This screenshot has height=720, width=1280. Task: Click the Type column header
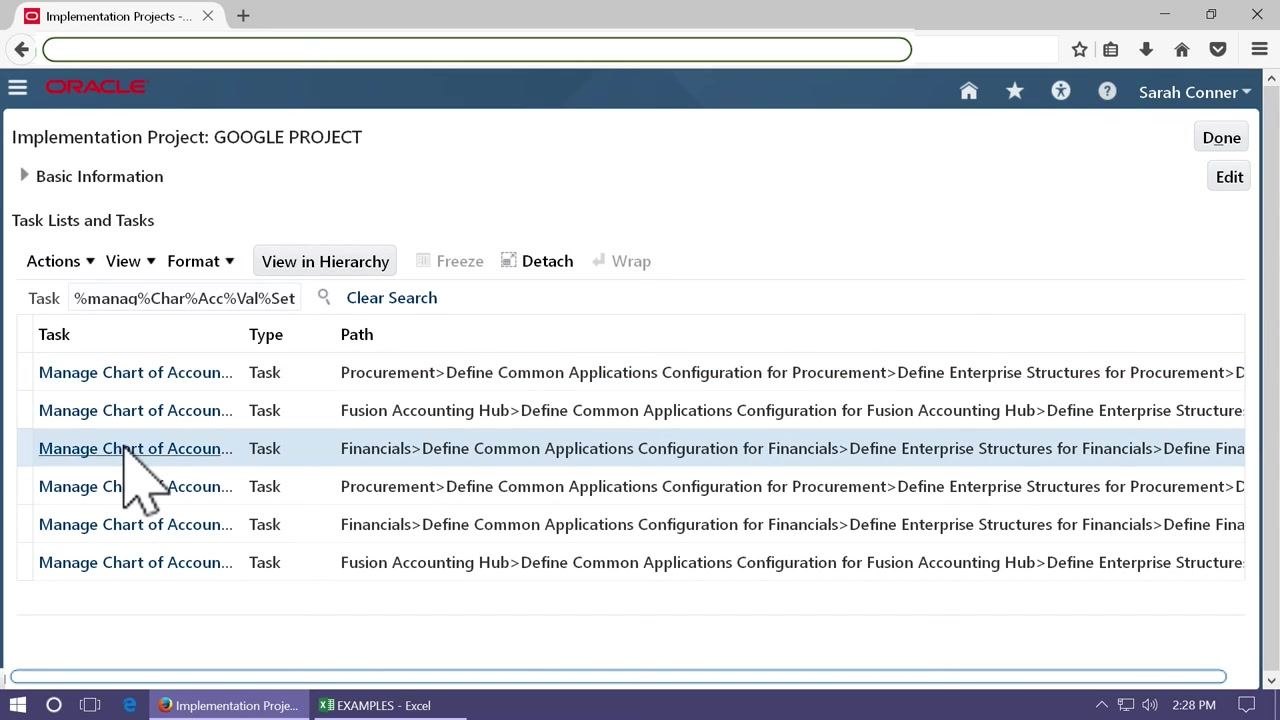point(266,334)
